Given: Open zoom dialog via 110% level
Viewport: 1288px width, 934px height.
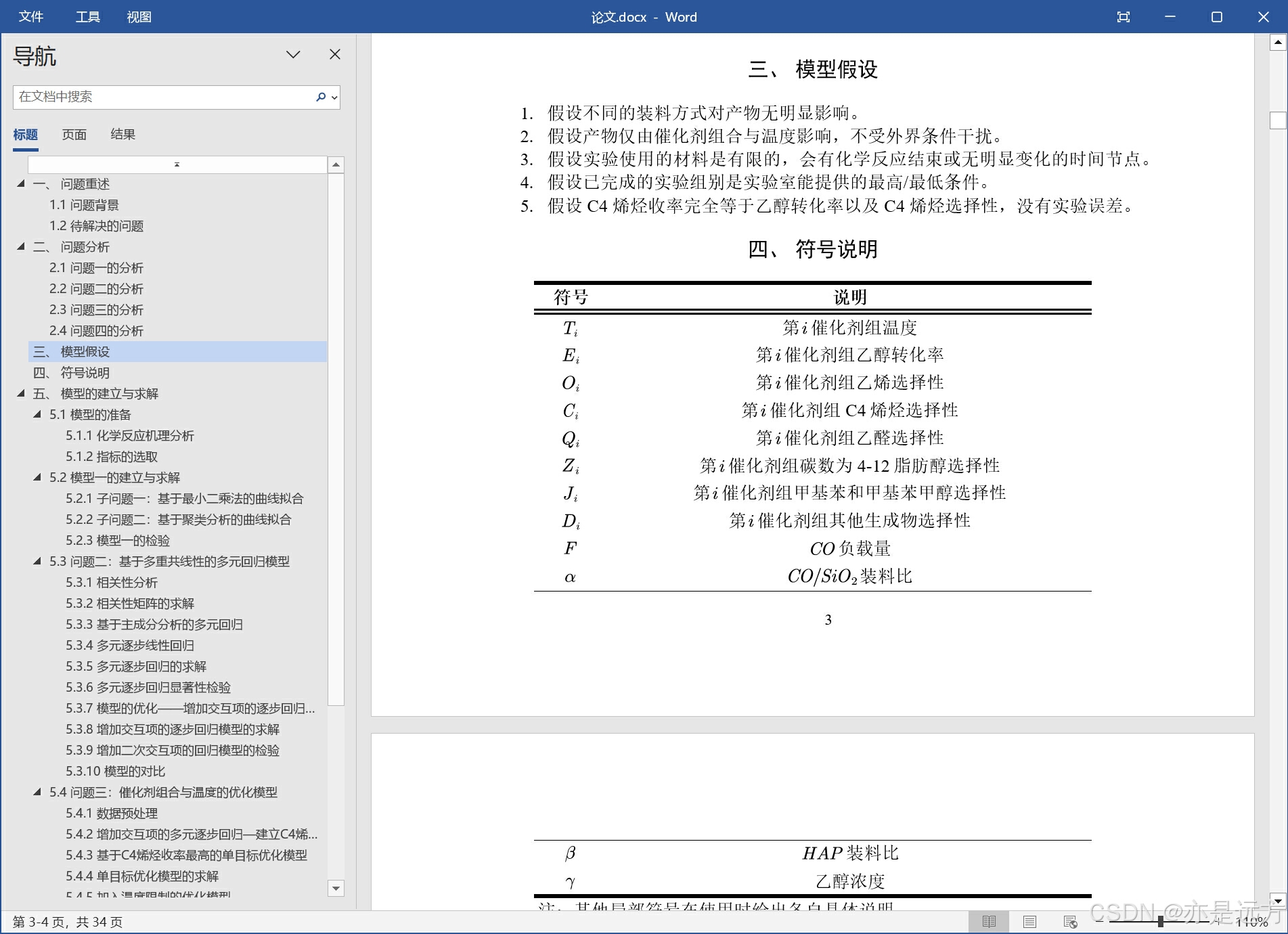Looking at the screenshot, I should [x=1251, y=922].
